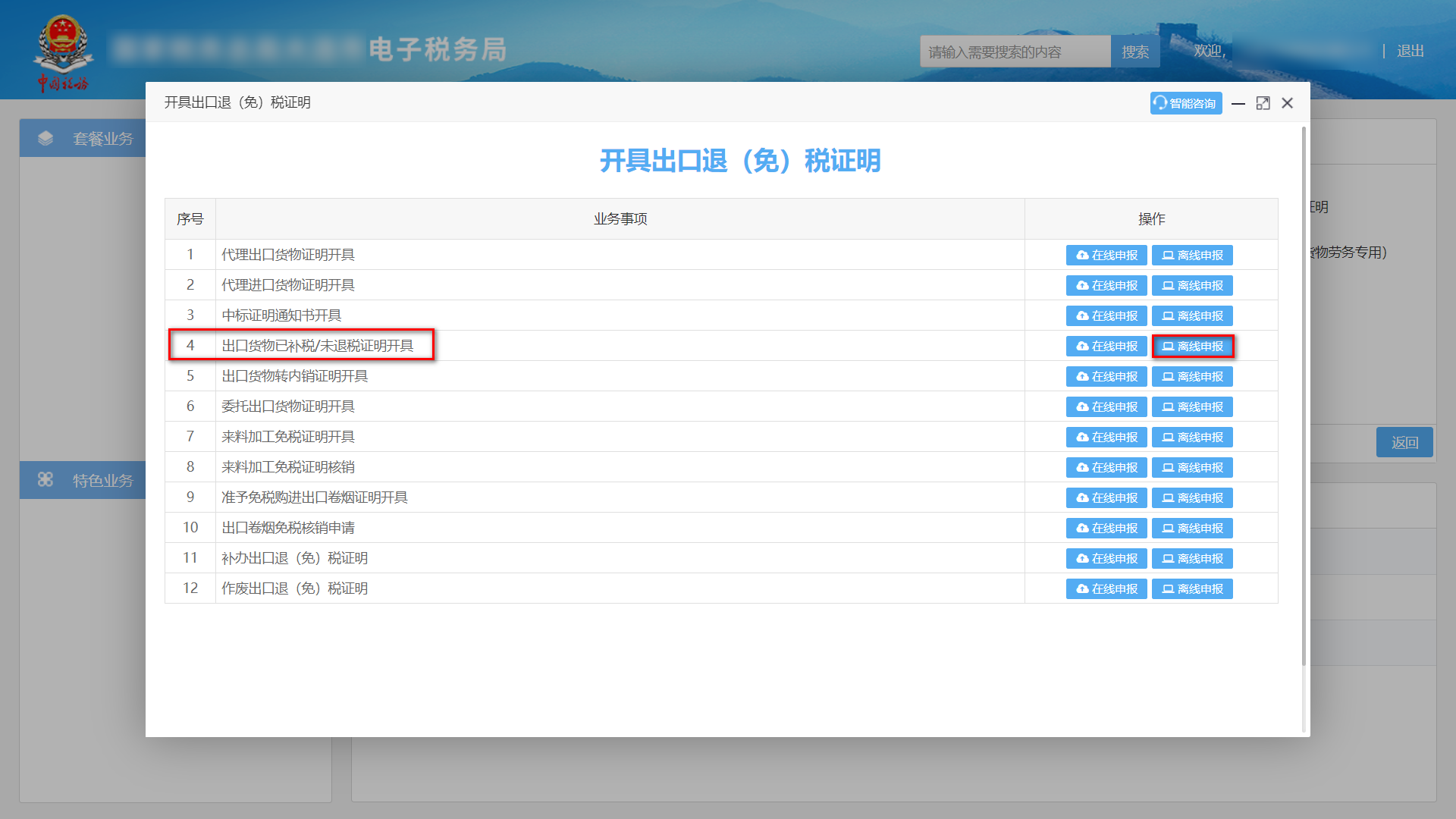Click the cloud upload 在线申报 icon for 代理出口货物证明开具
This screenshot has height=819, width=1456.
tap(1081, 255)
